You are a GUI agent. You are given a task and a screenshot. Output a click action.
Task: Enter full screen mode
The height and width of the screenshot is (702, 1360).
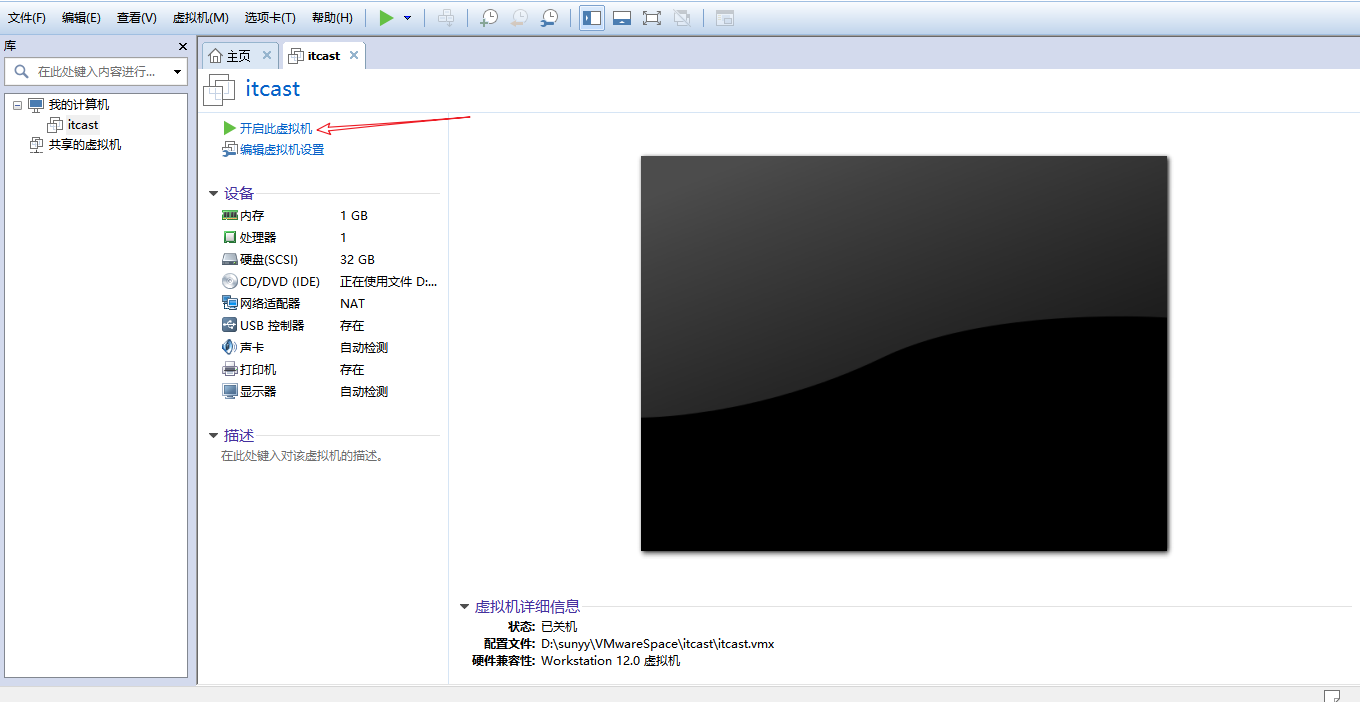(652, 18)
